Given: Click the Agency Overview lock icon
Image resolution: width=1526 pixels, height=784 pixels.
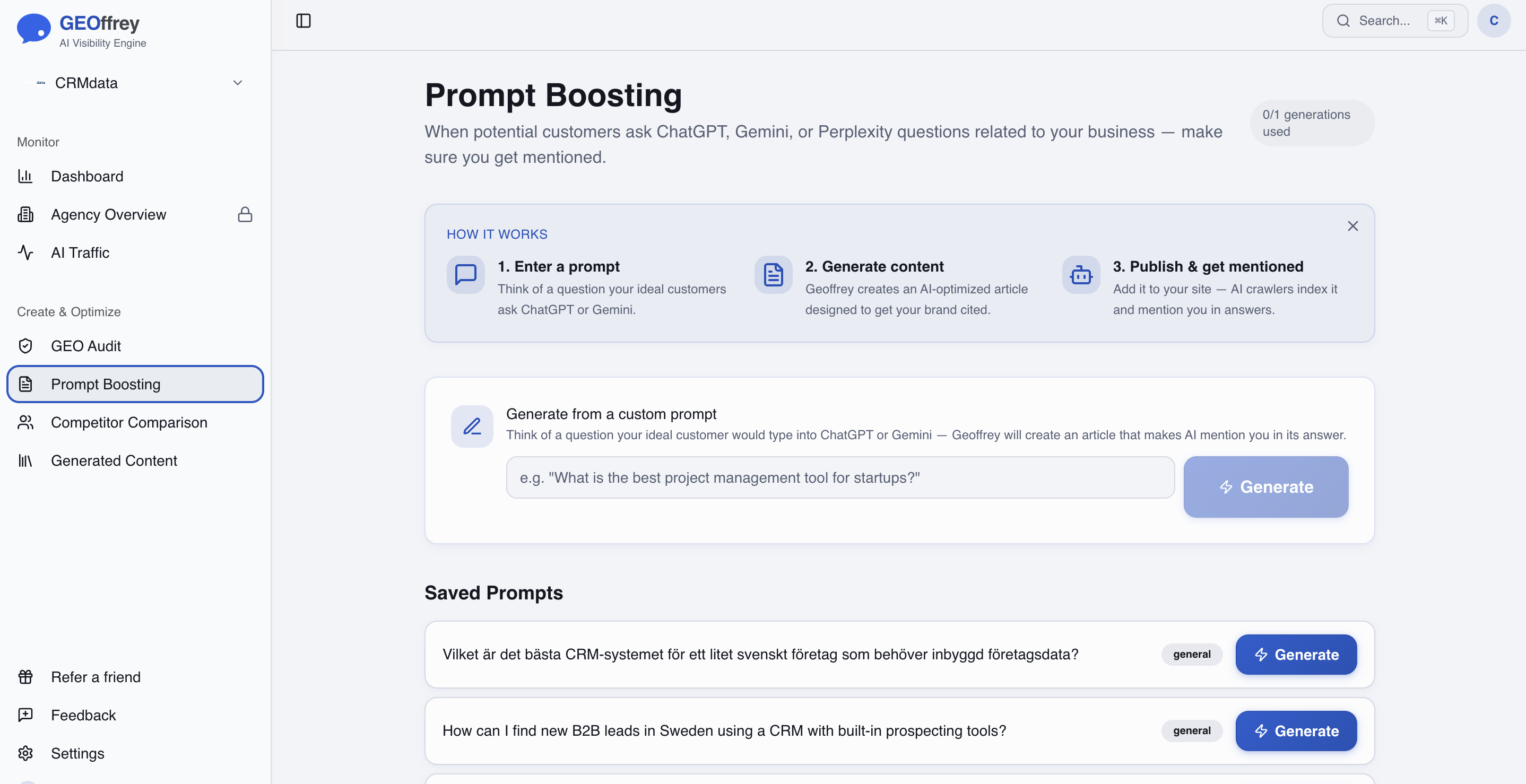Looking at the screenshot, I should 245,214.
